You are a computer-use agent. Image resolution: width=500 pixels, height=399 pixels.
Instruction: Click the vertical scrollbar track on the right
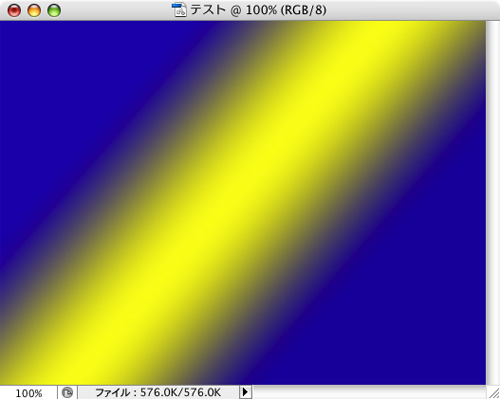tap(493, 203)
